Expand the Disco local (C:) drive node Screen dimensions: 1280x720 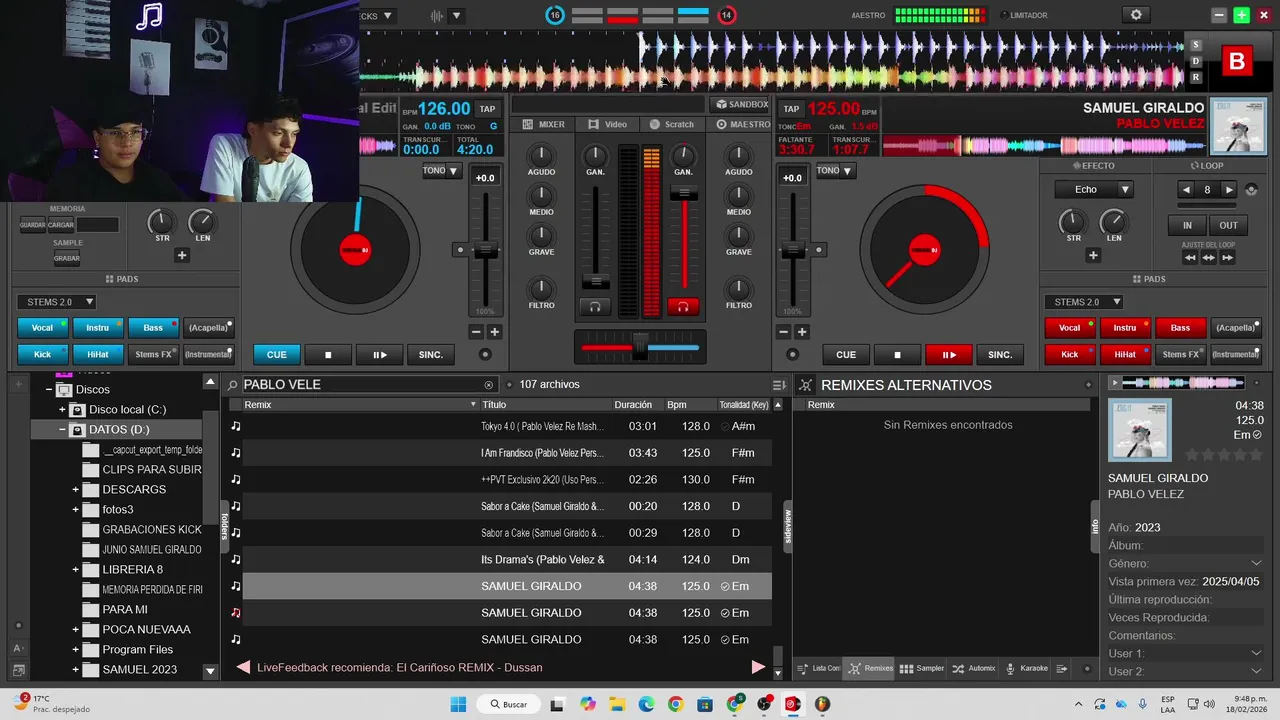(61, 409)
